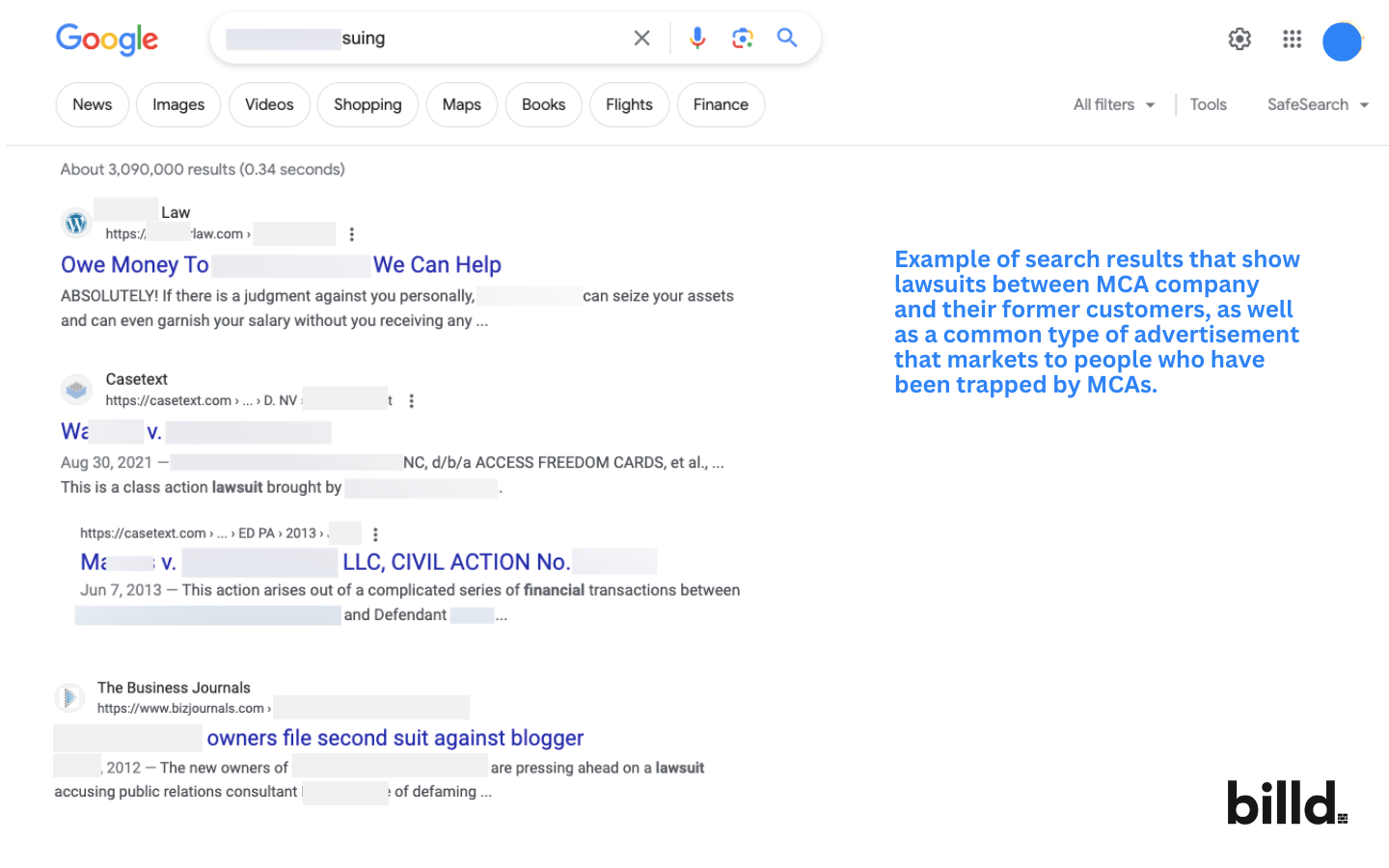Open the Casetext 'Wa... v.' case result
The image size is (1389, 868).
click(x=196, y=432)
